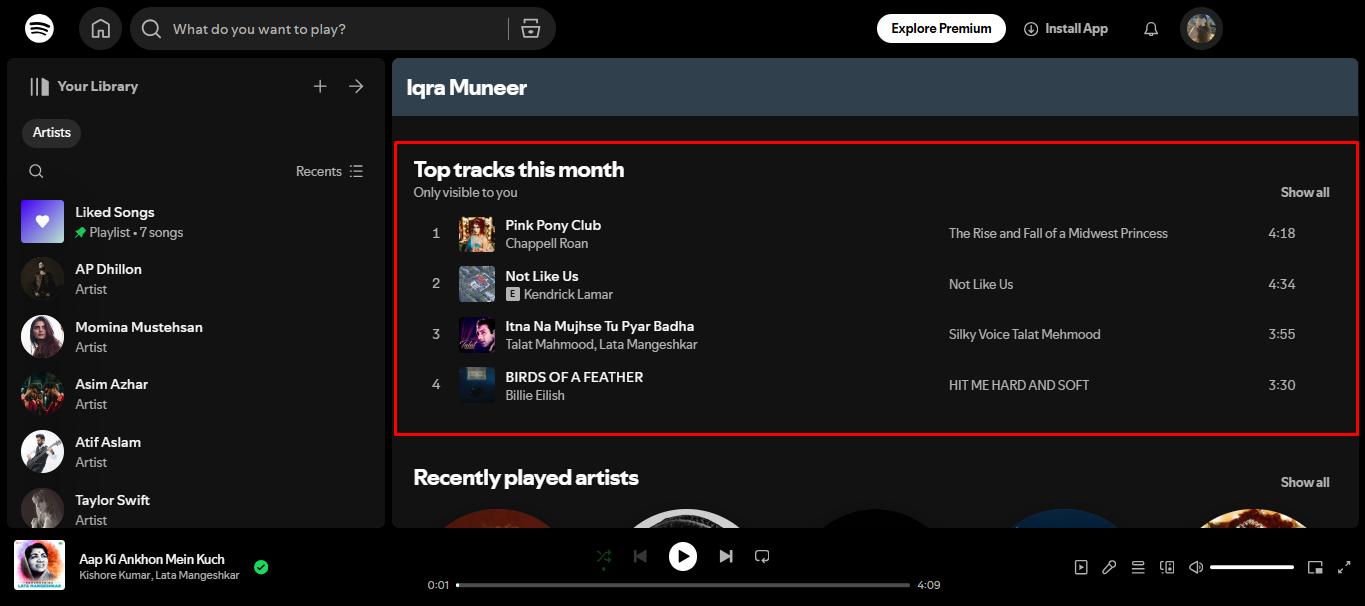Select the Artists filter chip
The width and height of the screenshot is (1365, 606).
(x=51, y=133)
